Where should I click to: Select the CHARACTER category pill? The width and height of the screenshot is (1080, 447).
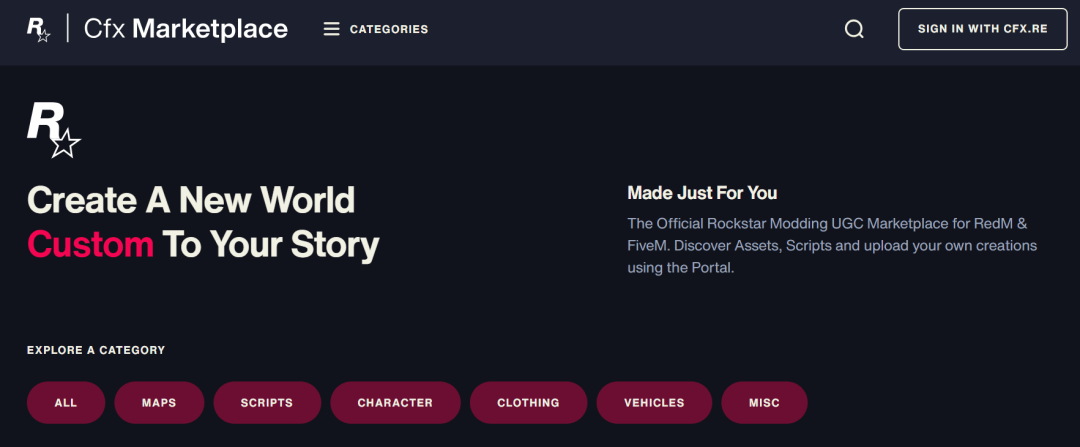pos(395,403)
